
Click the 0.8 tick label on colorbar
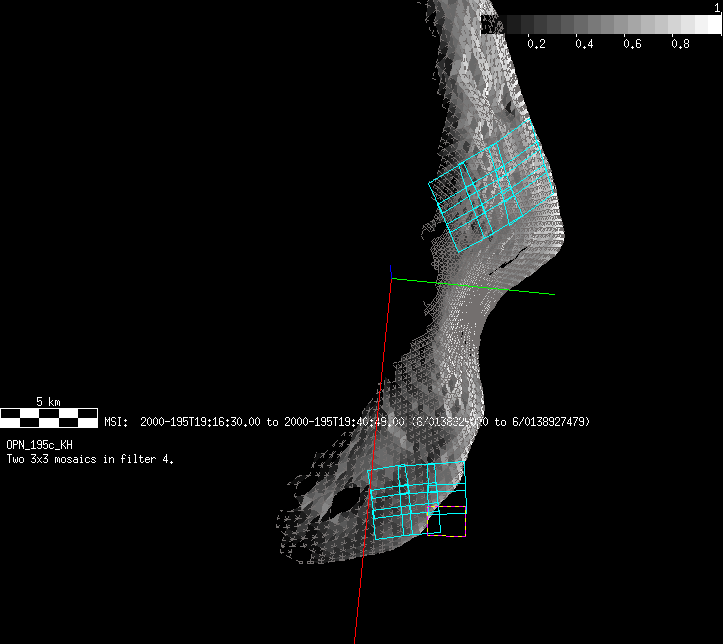tap(680, 44)
